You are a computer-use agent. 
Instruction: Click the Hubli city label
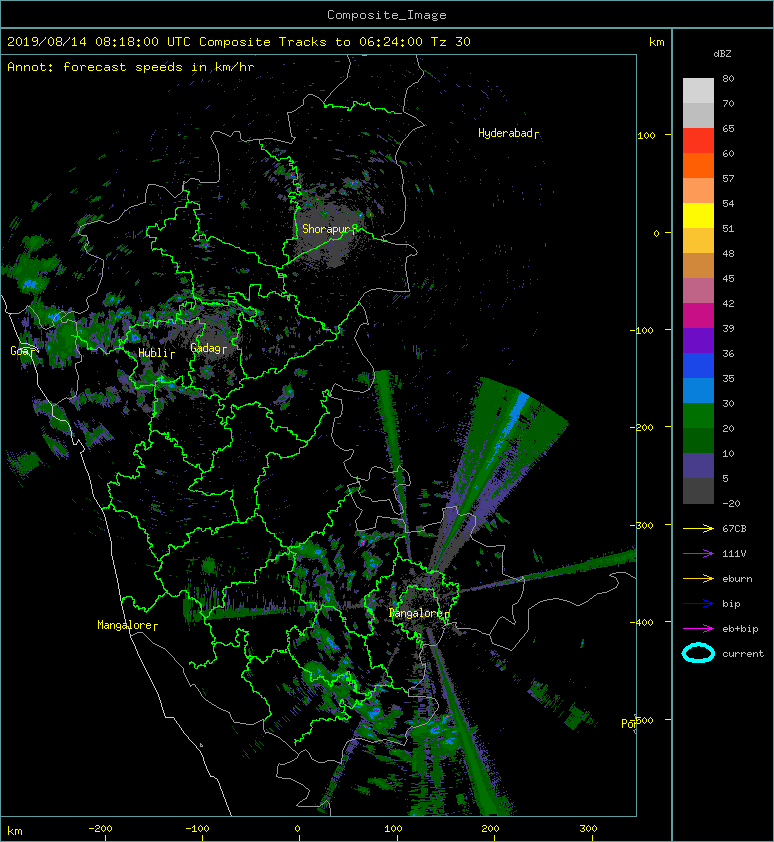pos(156,353)
